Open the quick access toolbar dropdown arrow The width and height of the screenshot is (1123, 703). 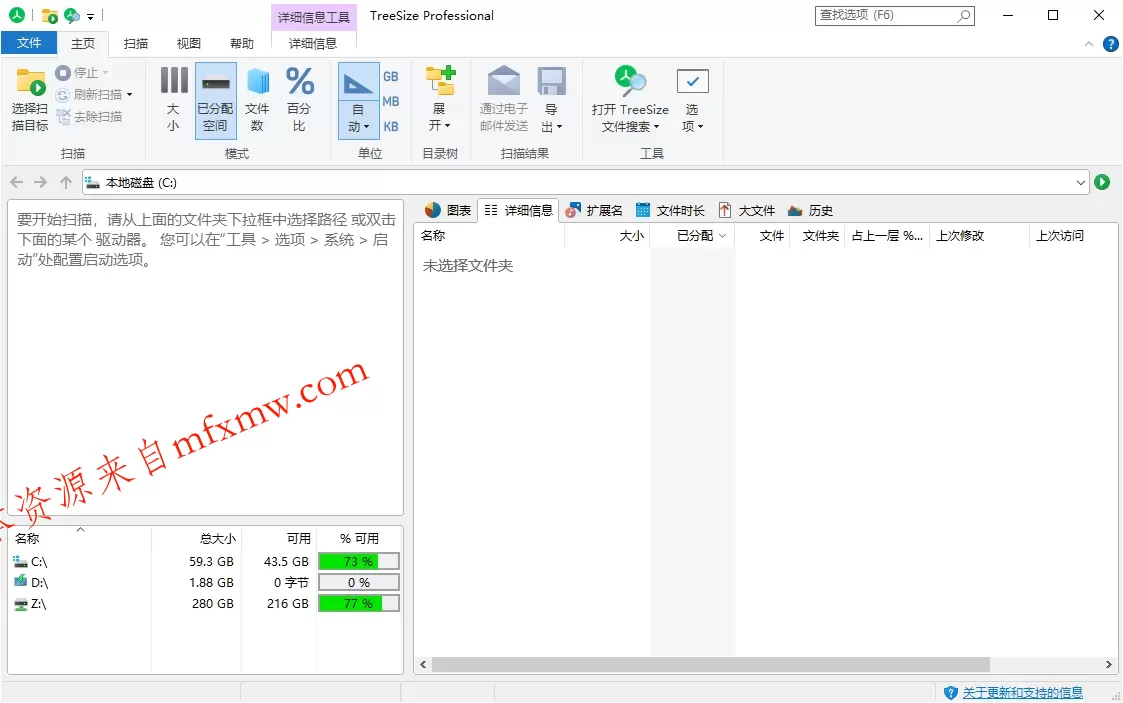coord(90,16)
